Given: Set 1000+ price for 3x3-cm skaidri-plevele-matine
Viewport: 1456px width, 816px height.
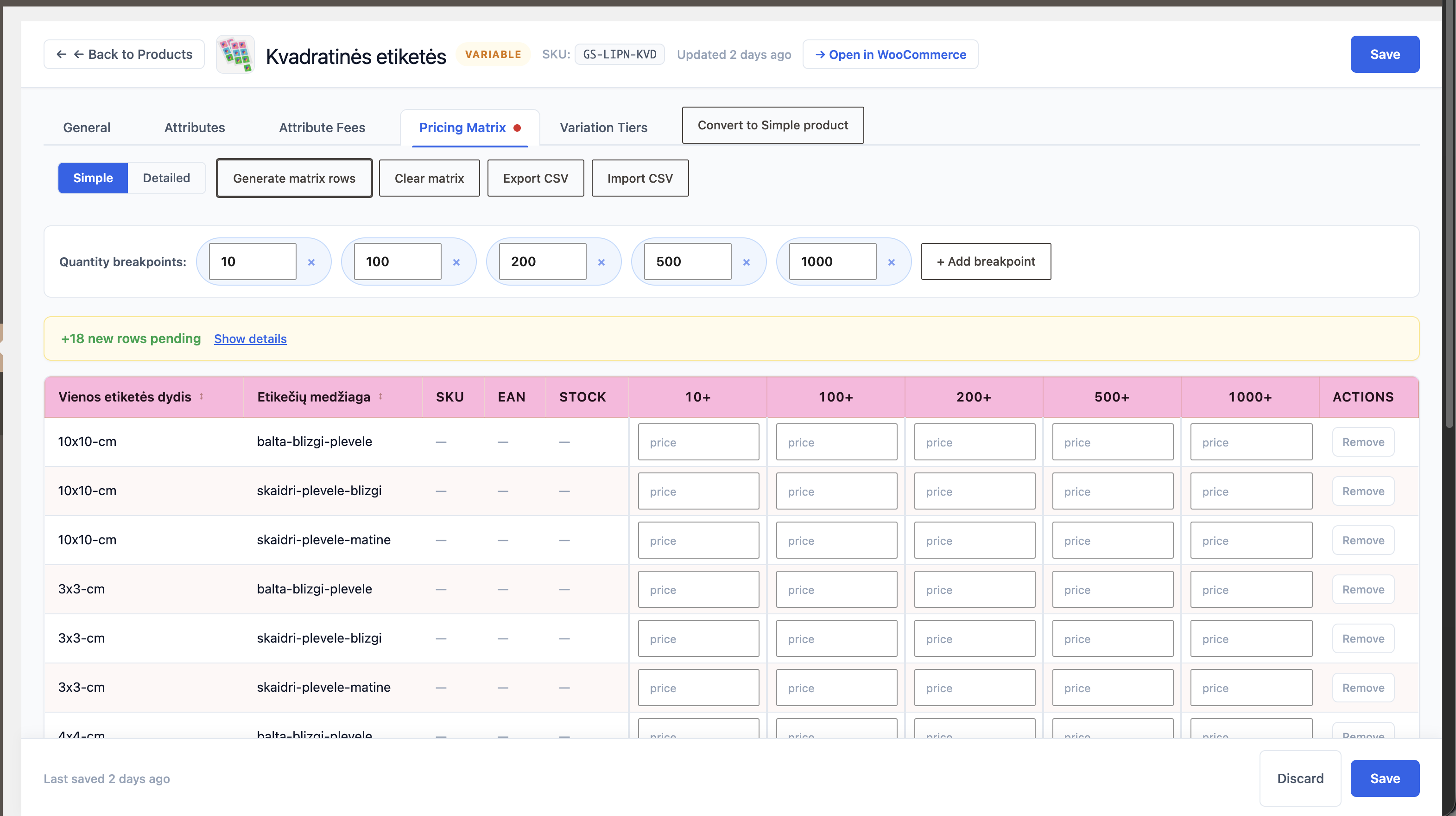Looking at the screenshot, I should point(1251,688).
